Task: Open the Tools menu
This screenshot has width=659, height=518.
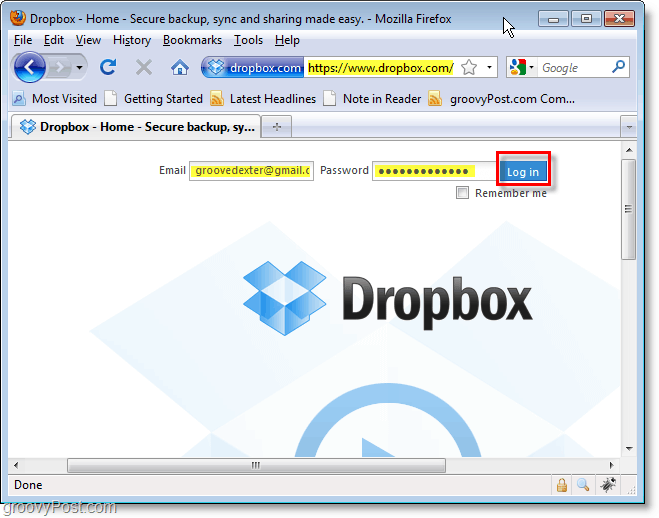Action: 248,40
